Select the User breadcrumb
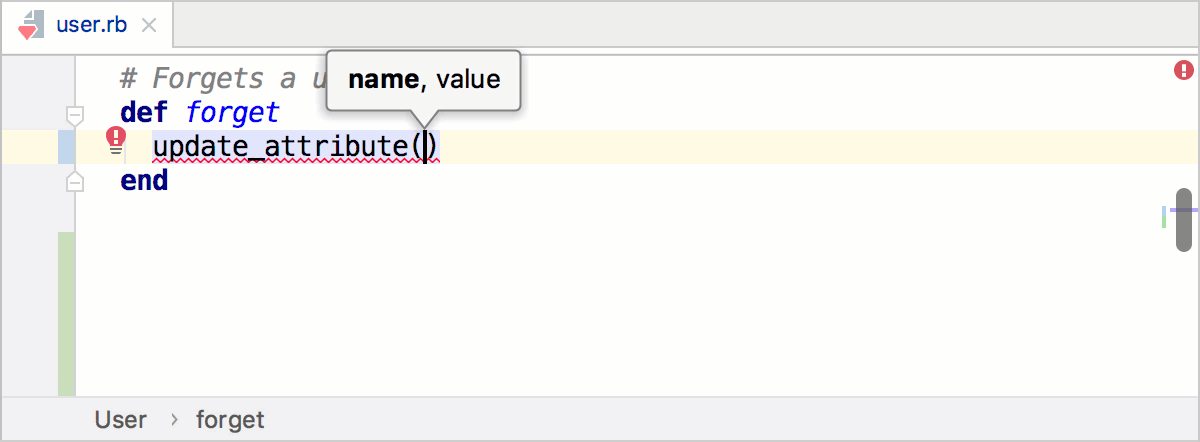This screenshot has width=1200, height=442. tap(121, 420)
